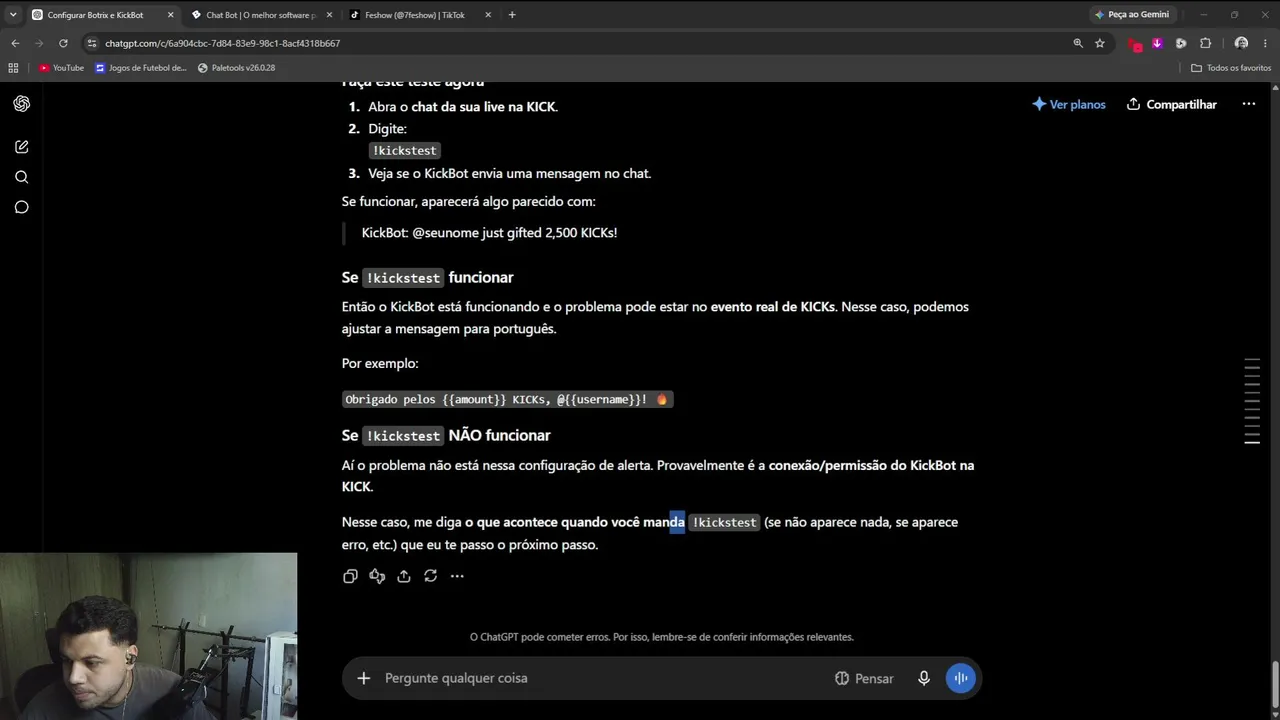Click the Compartilhar button

click(x=1171, y=104)
